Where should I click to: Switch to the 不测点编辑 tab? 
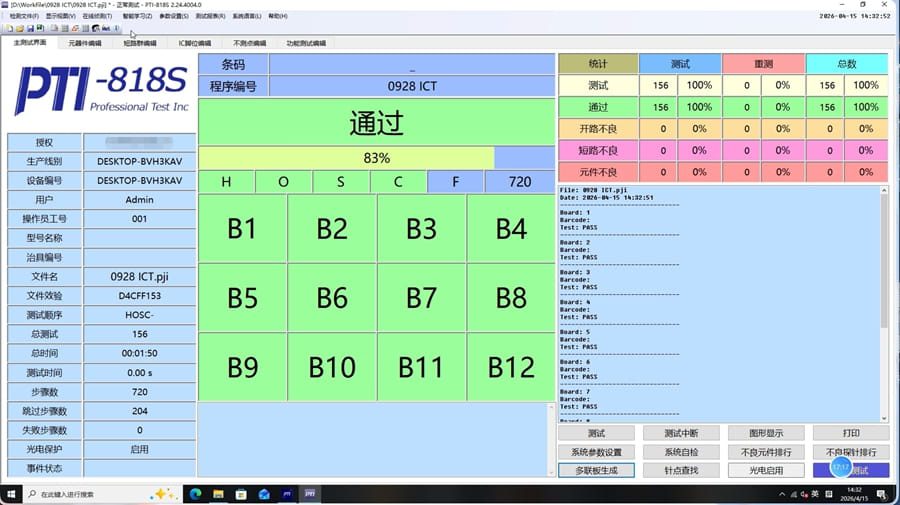click(x=250, y=43)
